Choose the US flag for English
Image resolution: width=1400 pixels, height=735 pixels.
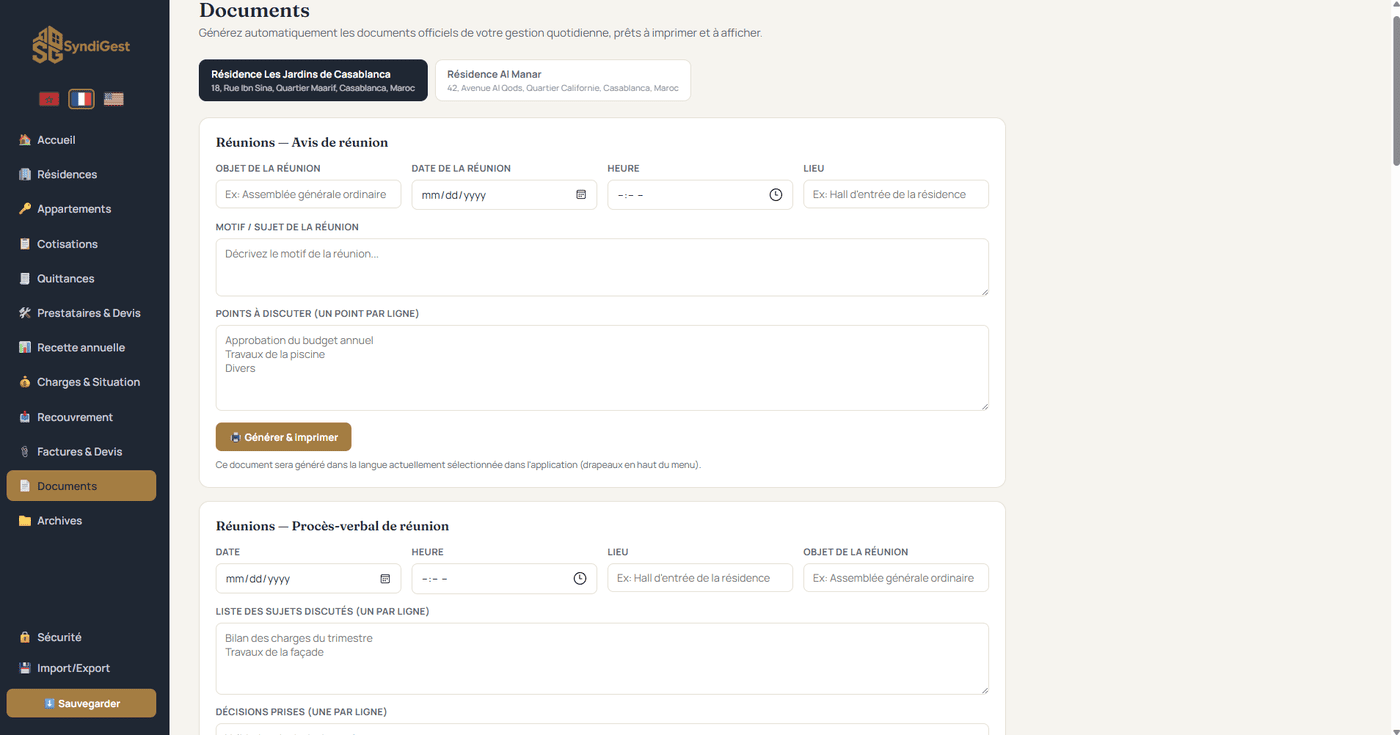tap(114, 99)
